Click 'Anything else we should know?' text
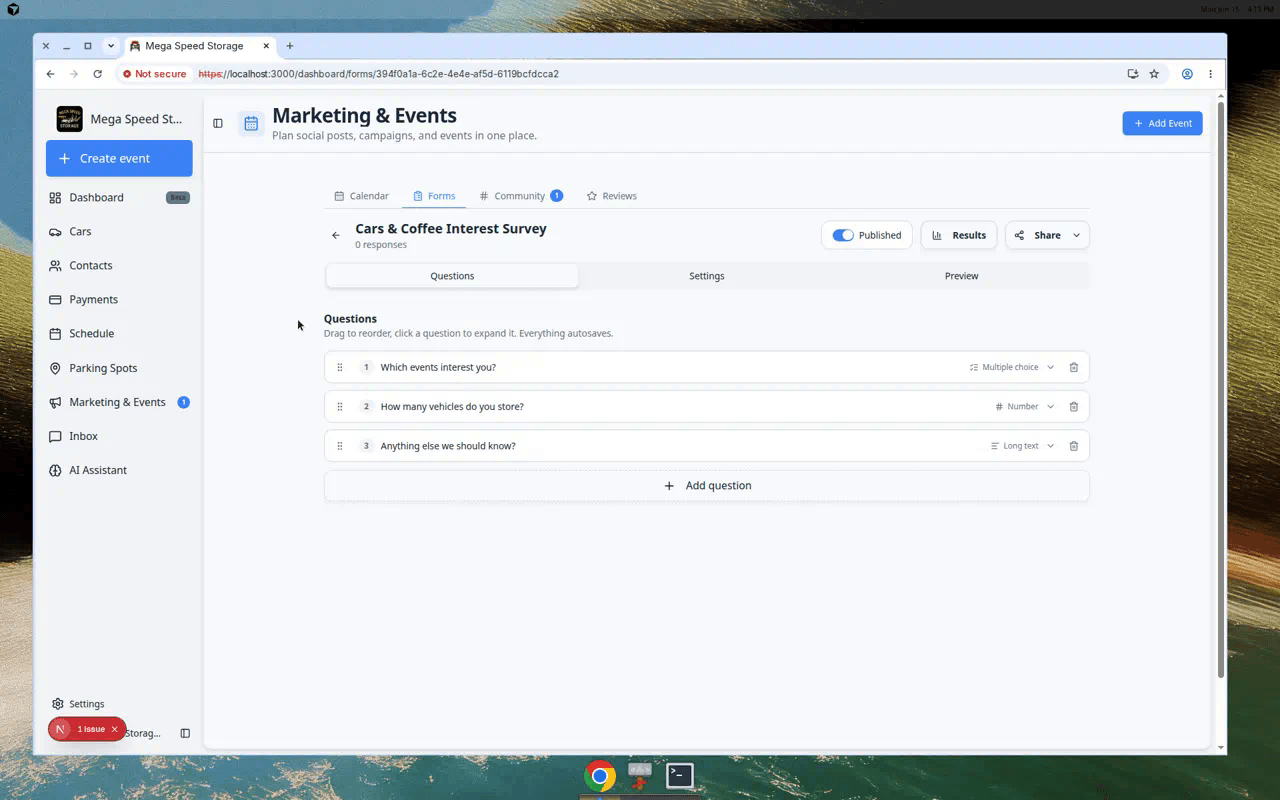 (x=448, y=446)
